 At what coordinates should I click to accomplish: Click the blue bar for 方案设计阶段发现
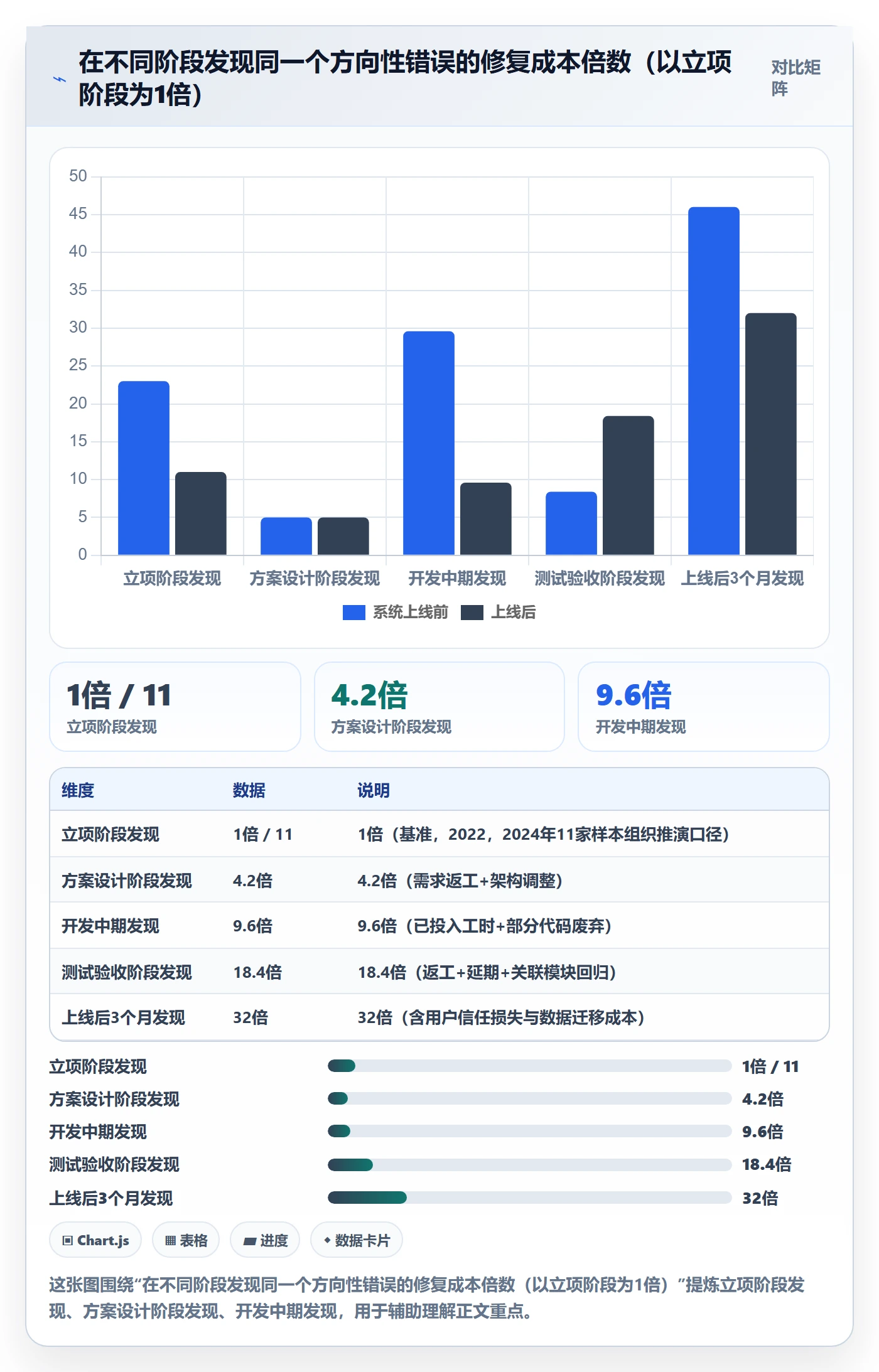[x=286, y=536]
